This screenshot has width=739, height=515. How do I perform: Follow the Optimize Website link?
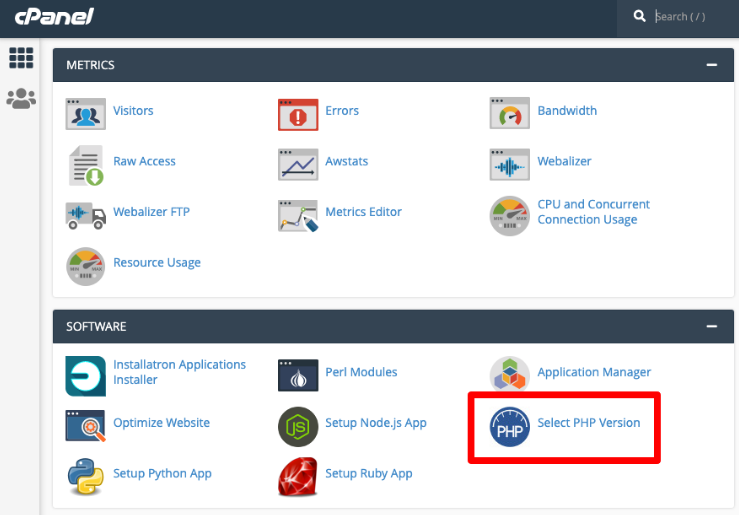[x=162, y=423]
